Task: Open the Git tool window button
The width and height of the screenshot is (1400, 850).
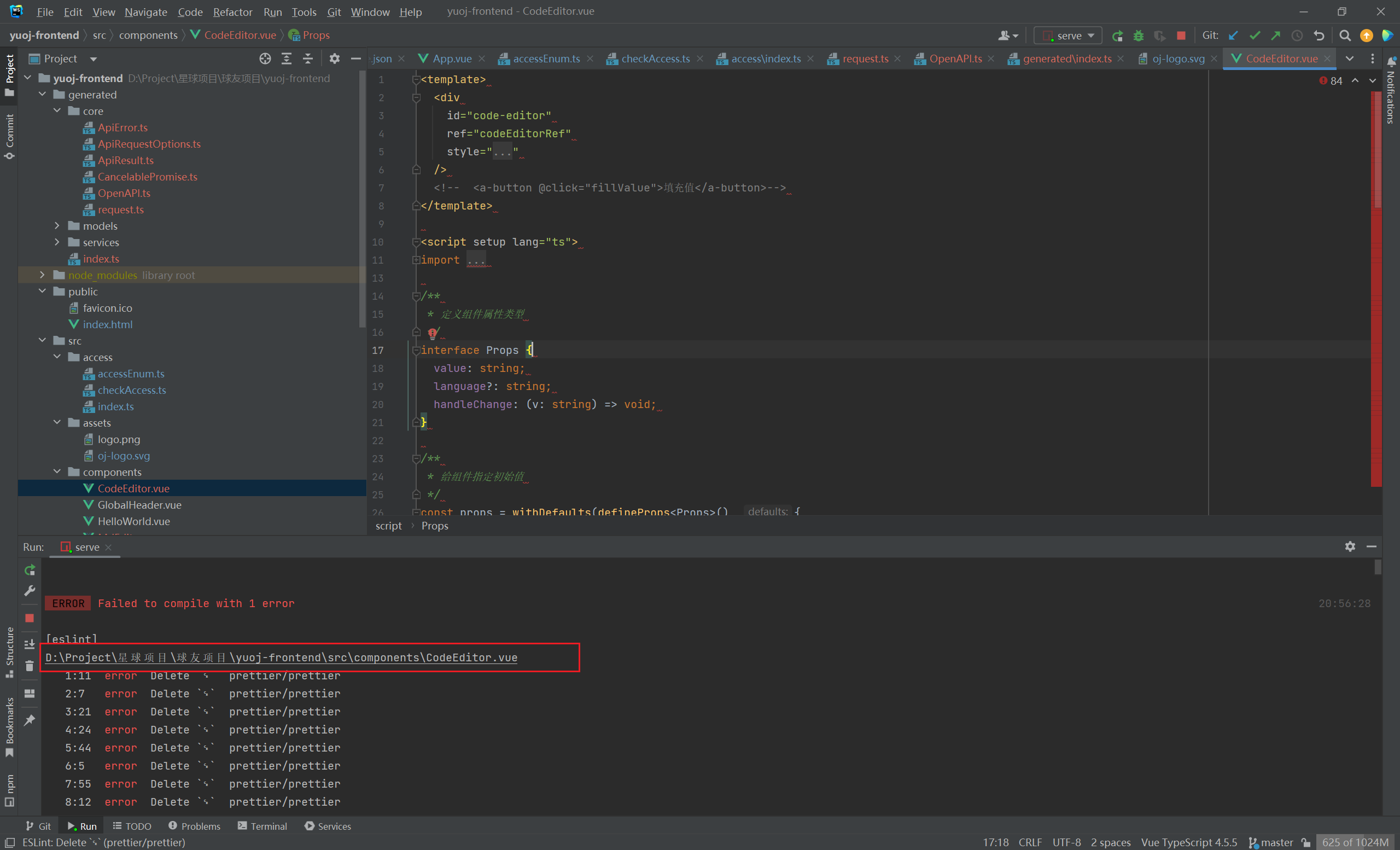Action: [38, 826]
